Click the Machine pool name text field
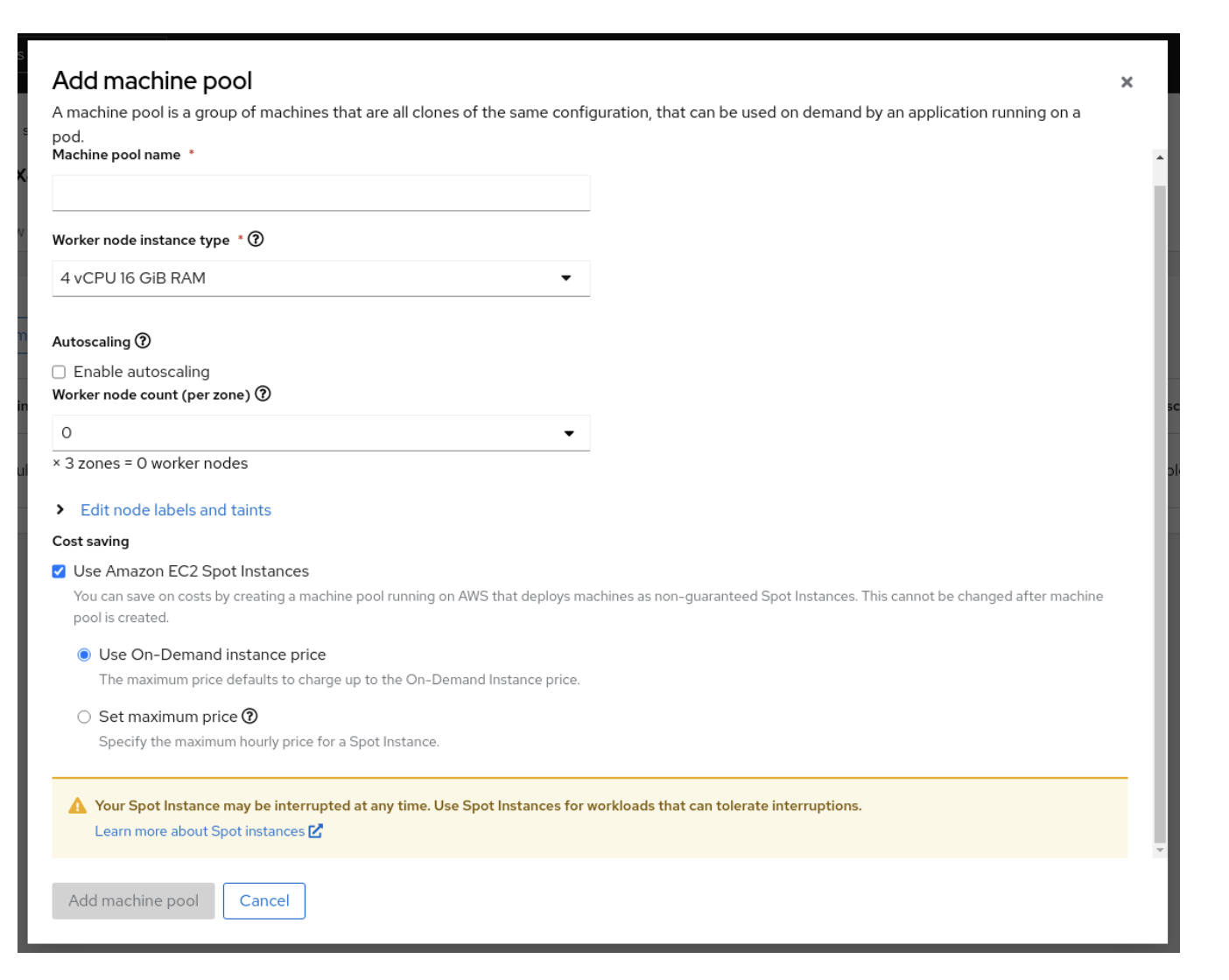The image size is (1229, 980). pos(320,192)
